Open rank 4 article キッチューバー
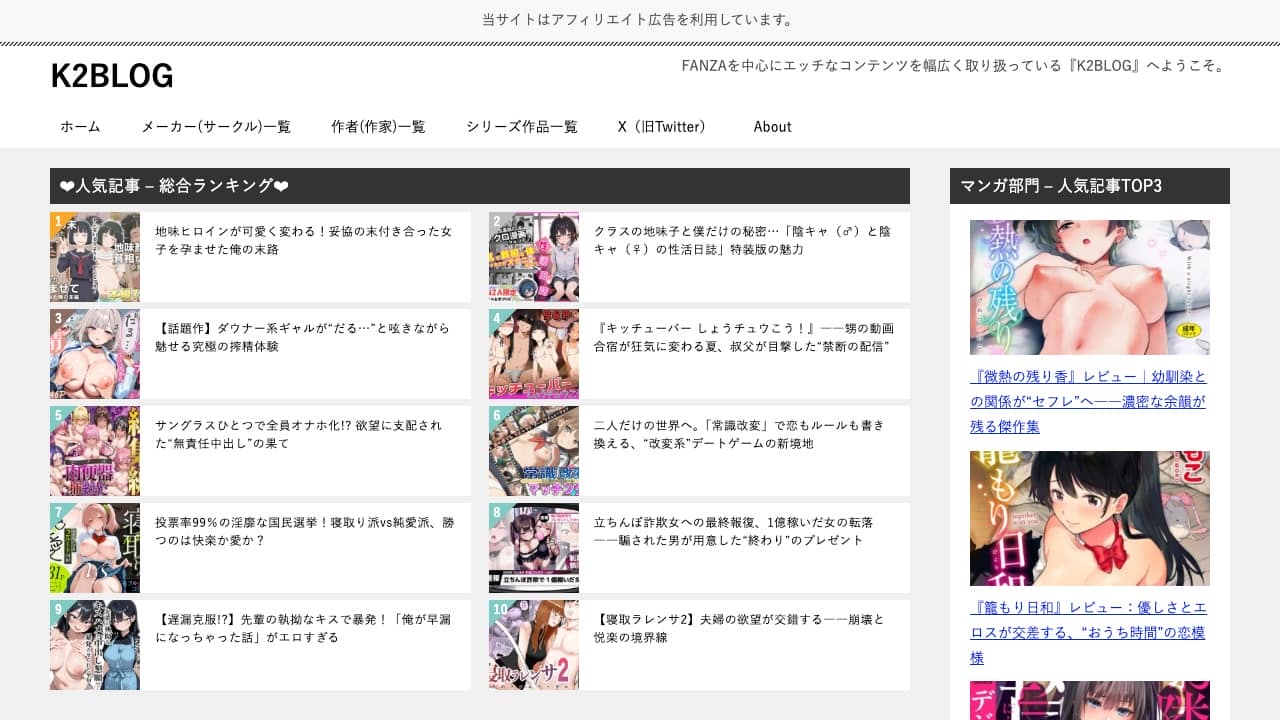 (x=744, y=337)
